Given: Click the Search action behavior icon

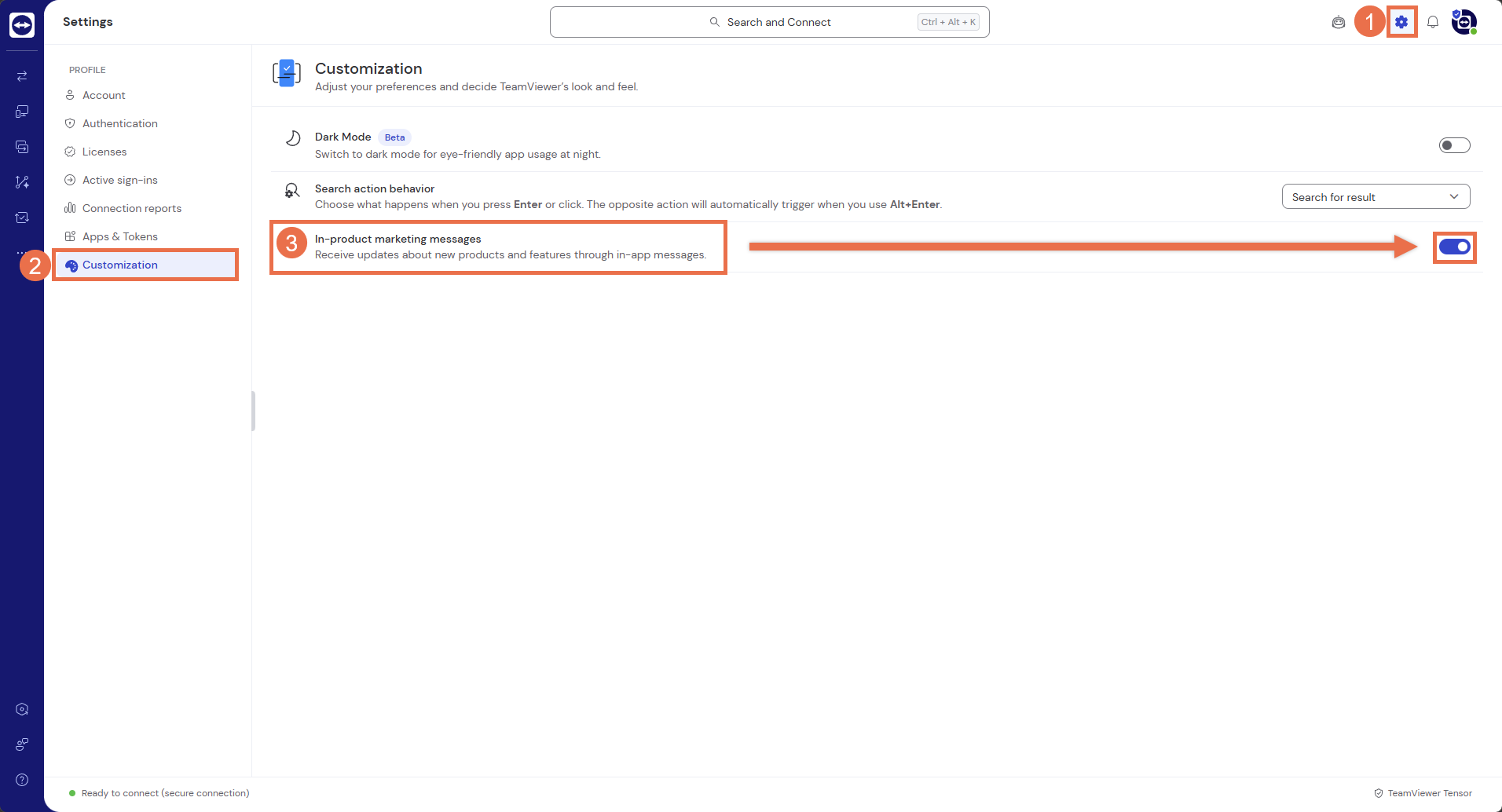Looking at the screenshot, I should pos(292,191).
